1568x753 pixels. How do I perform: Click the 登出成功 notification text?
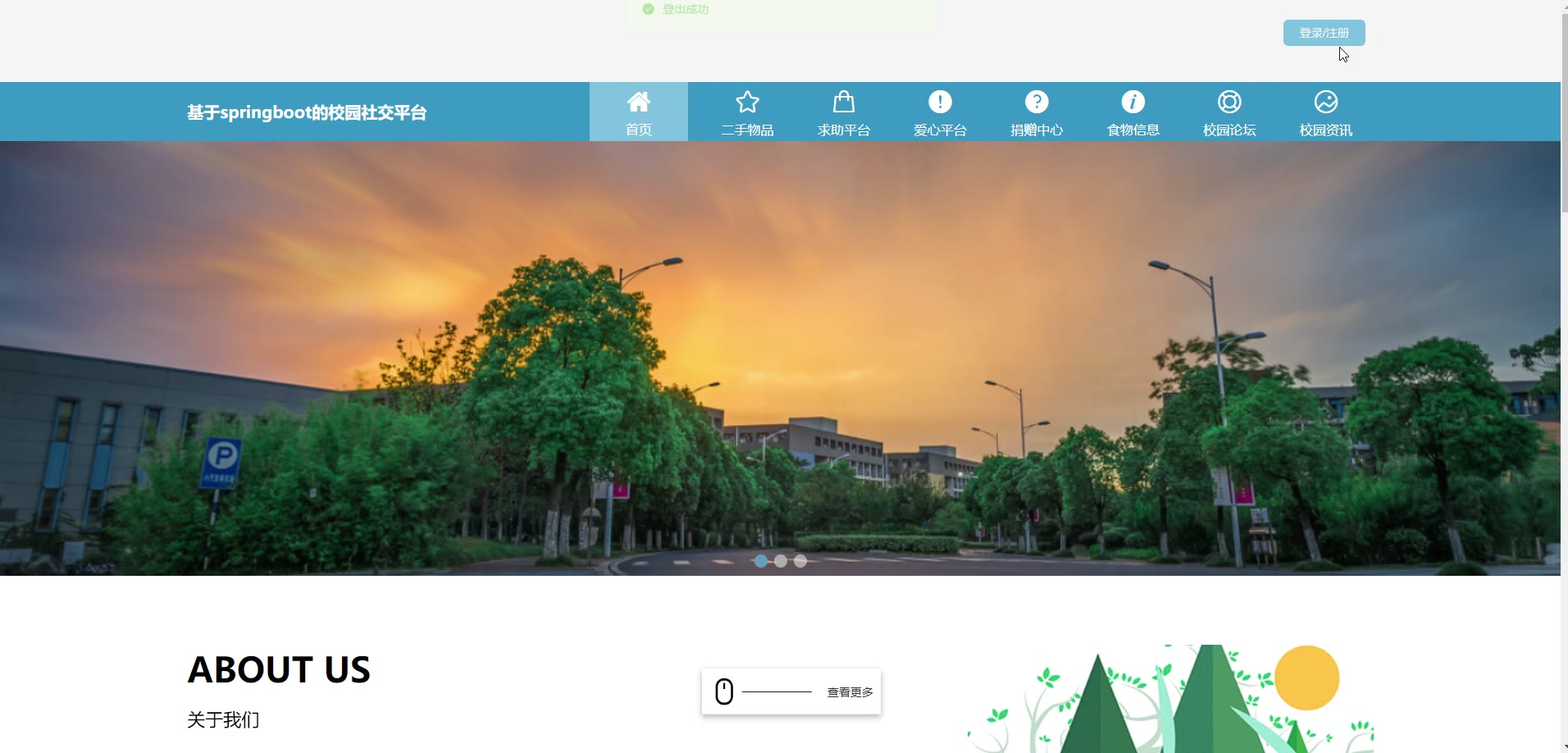(x=686, y=9)
